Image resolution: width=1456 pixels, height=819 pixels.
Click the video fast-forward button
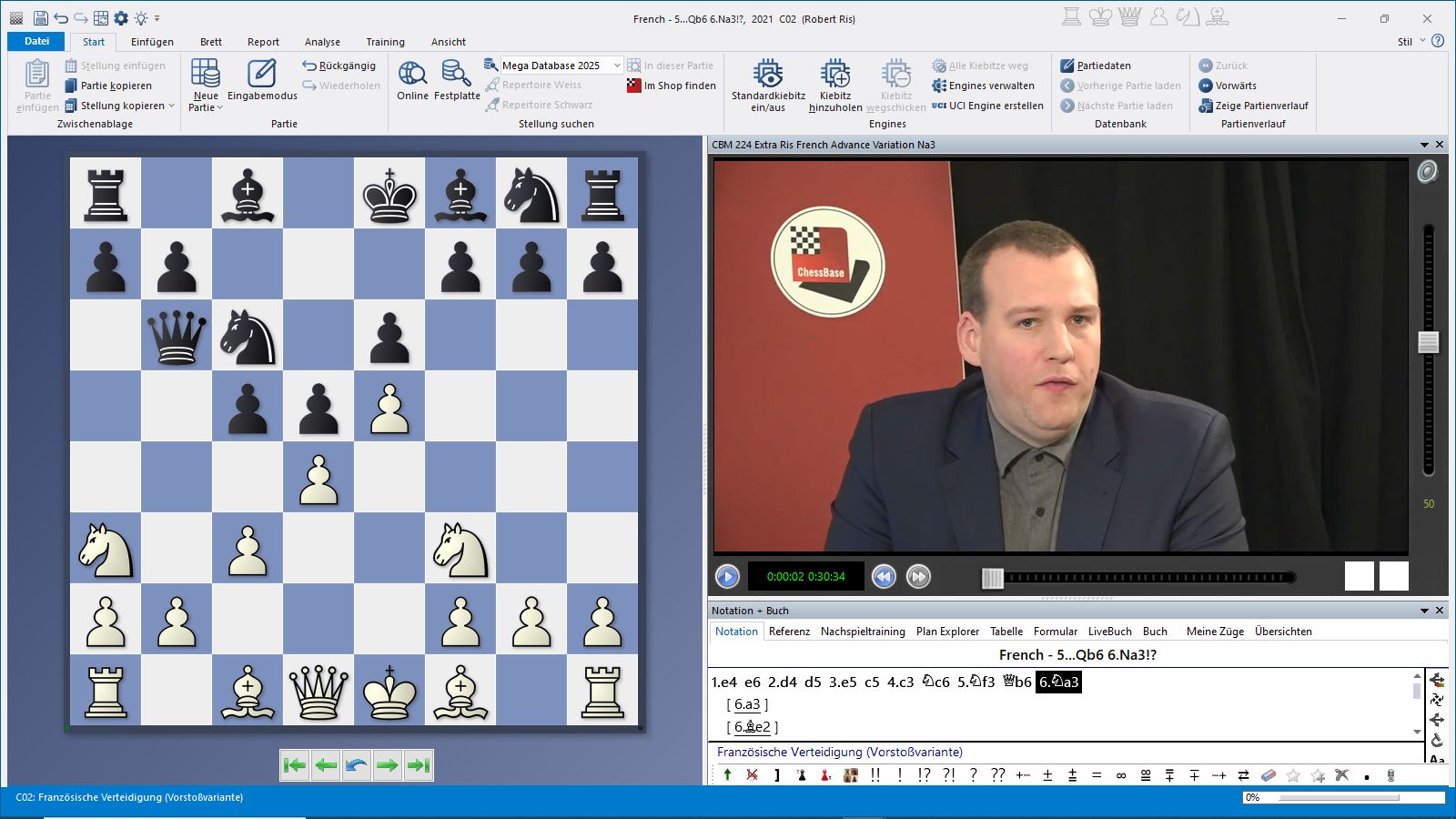[918, 576]
